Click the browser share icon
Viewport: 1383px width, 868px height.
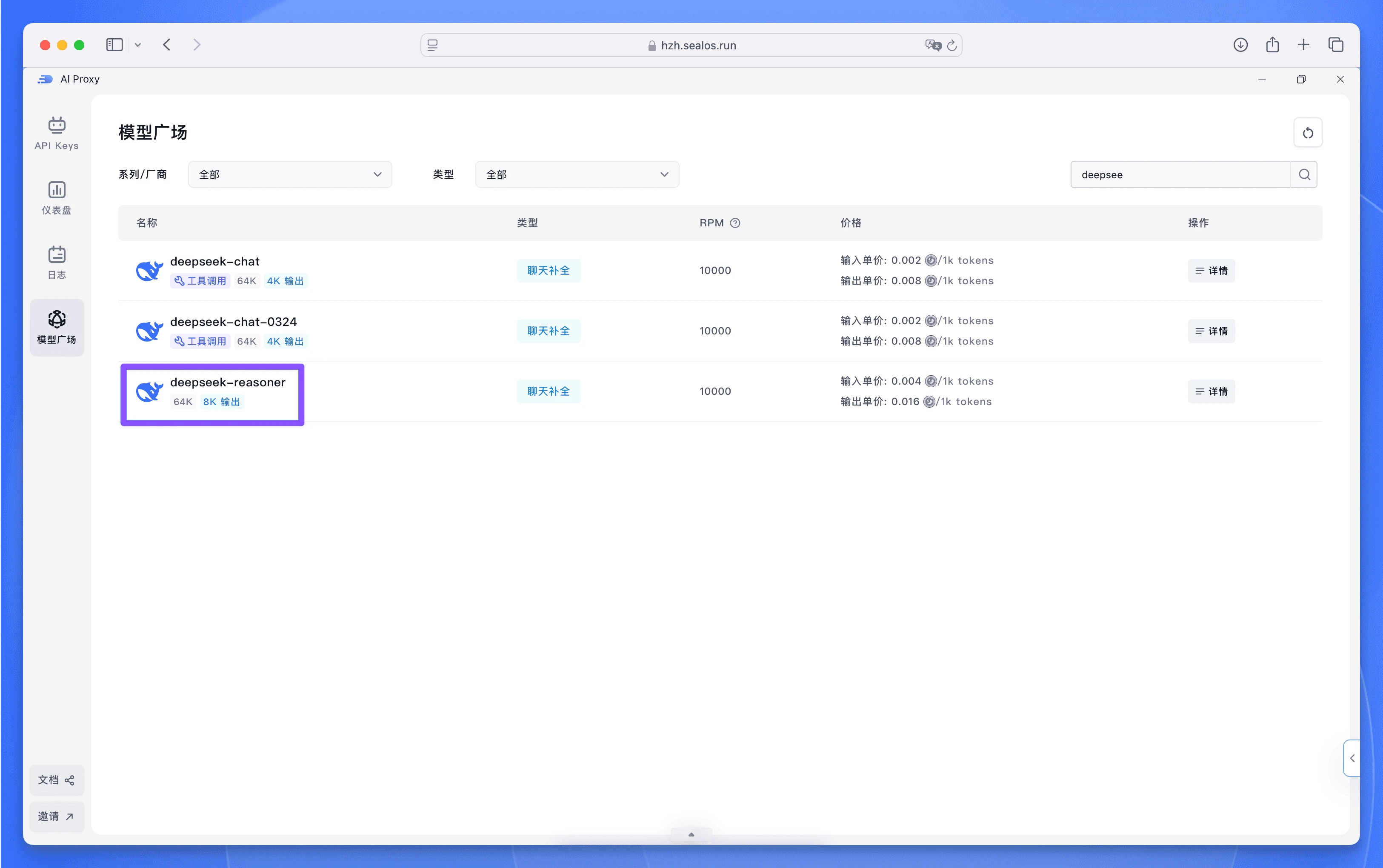coord(1272,45)
